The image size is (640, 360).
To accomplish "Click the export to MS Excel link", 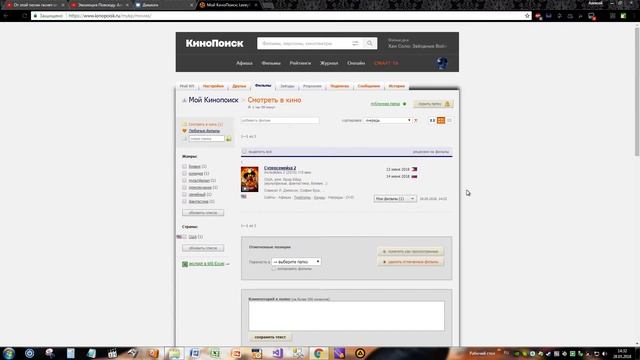I will (207, 264).
